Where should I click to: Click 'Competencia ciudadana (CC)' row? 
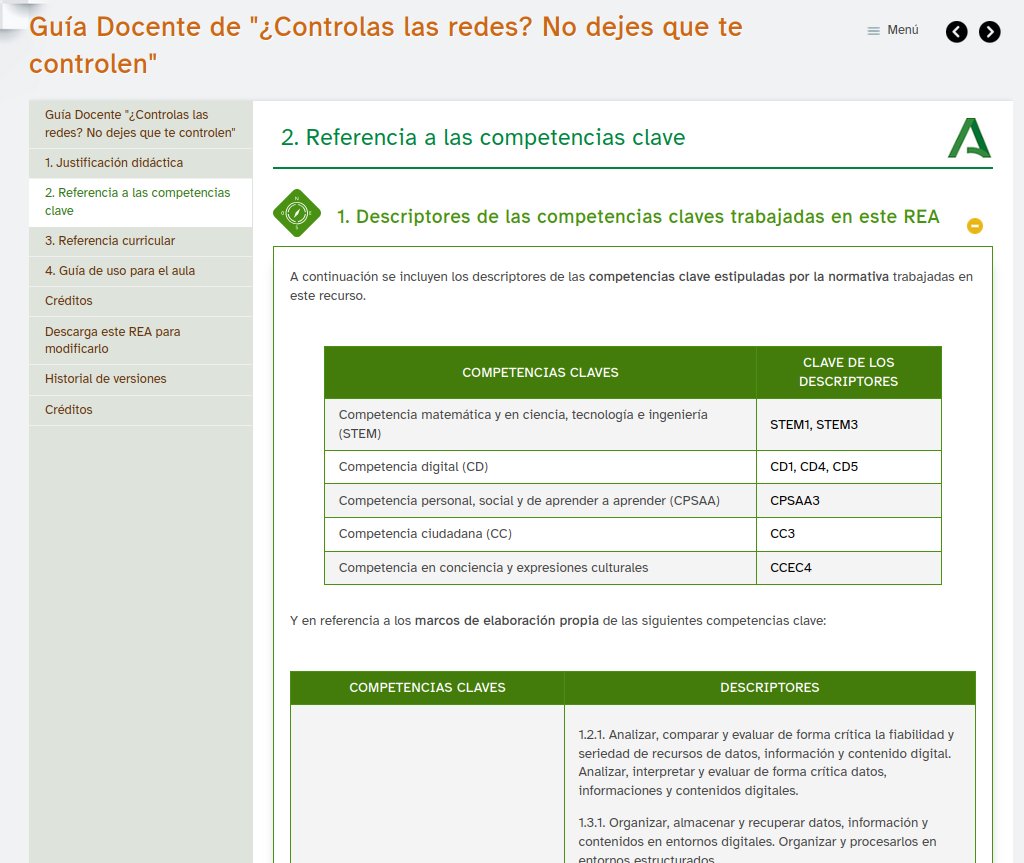(x=632, y=534)
